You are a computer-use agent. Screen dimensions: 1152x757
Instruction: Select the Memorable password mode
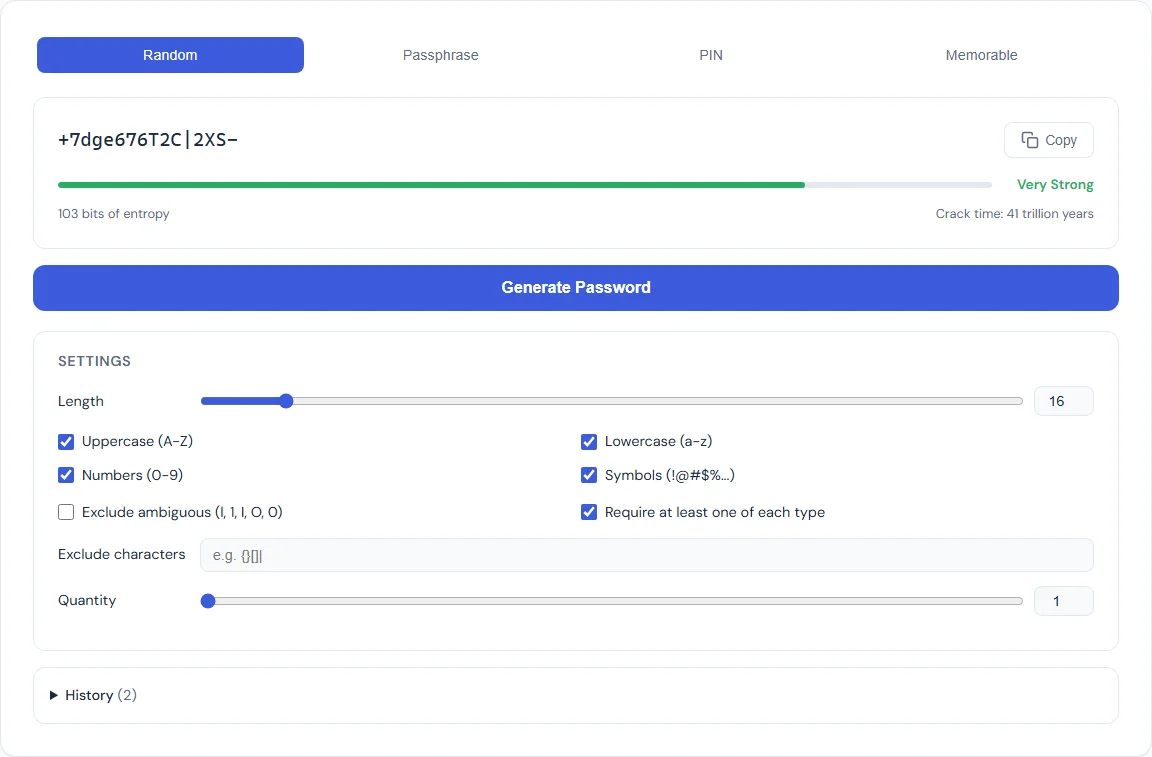(x=981, y=55)
